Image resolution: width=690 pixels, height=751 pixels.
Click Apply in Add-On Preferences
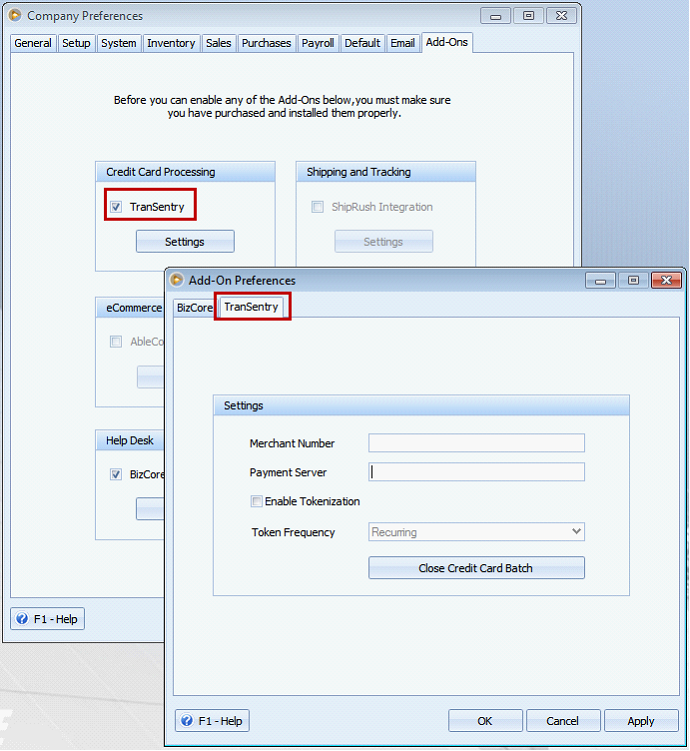[x=641, y=720]
